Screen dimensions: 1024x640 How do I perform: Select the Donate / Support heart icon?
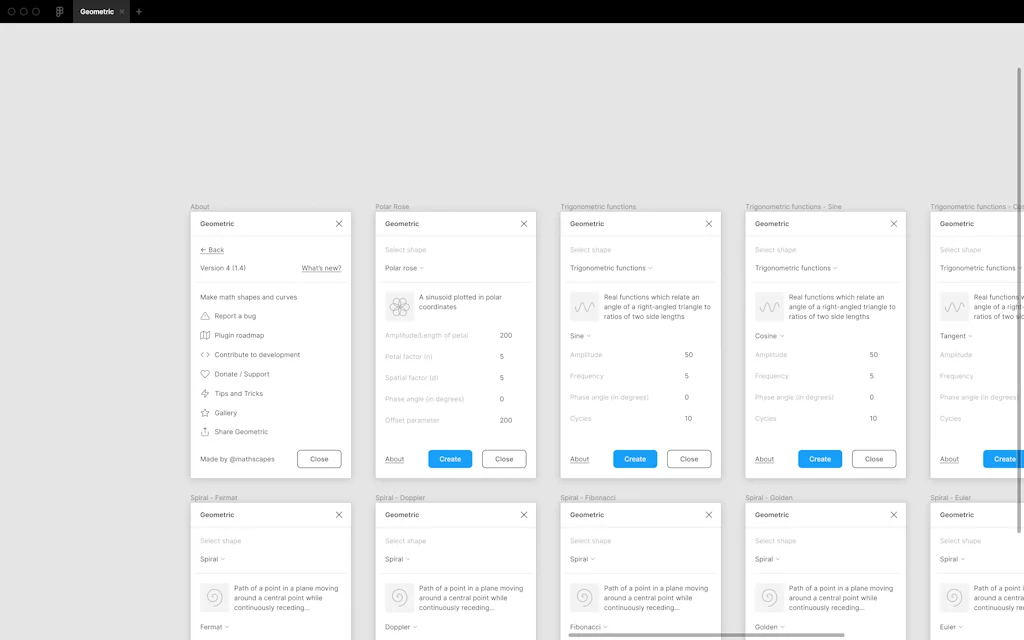coord(205,373)
